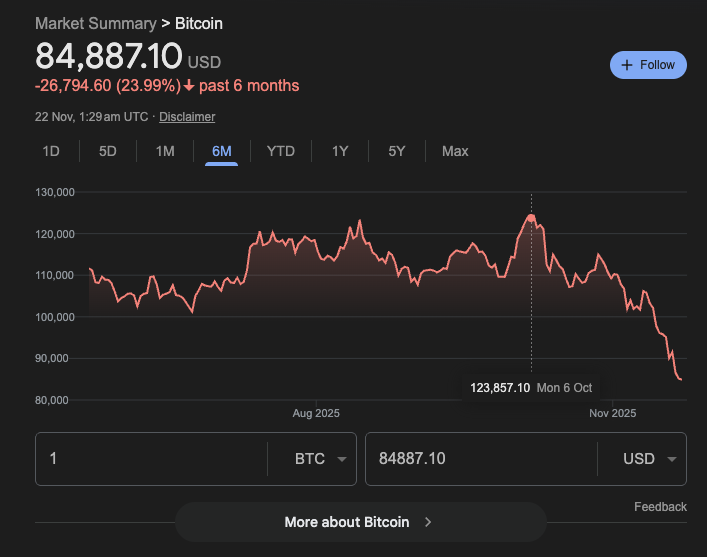Expand the USD currency dropdown
The width and height of the screenshot is (707, 557).
point(649,459)
